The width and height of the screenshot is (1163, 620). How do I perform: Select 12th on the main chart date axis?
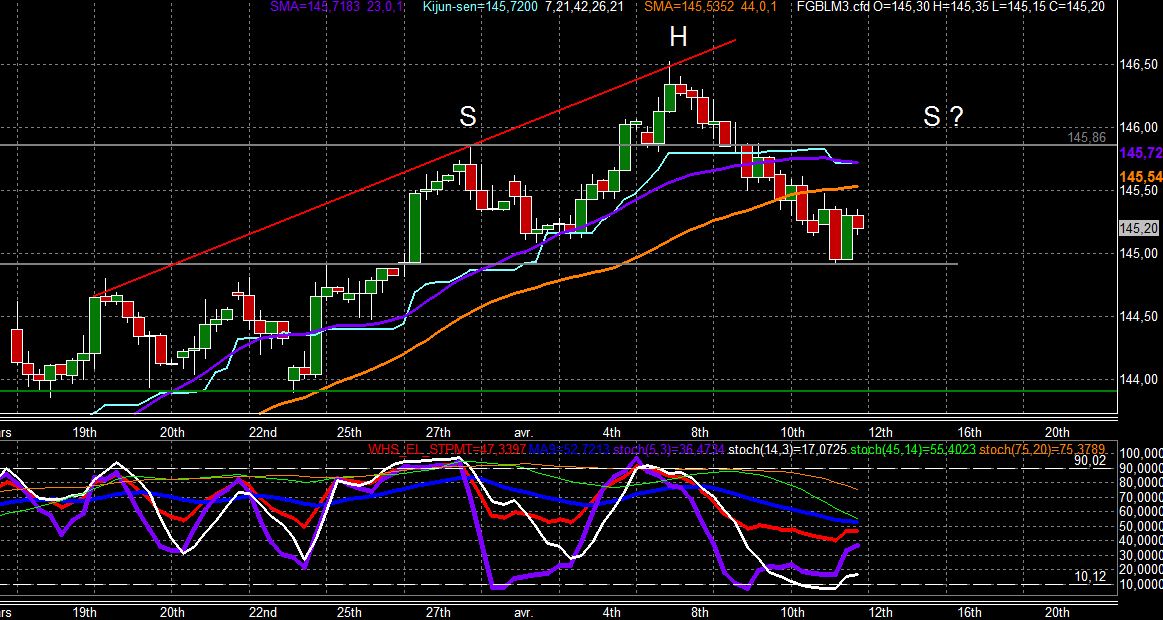(x=880, y=432)
